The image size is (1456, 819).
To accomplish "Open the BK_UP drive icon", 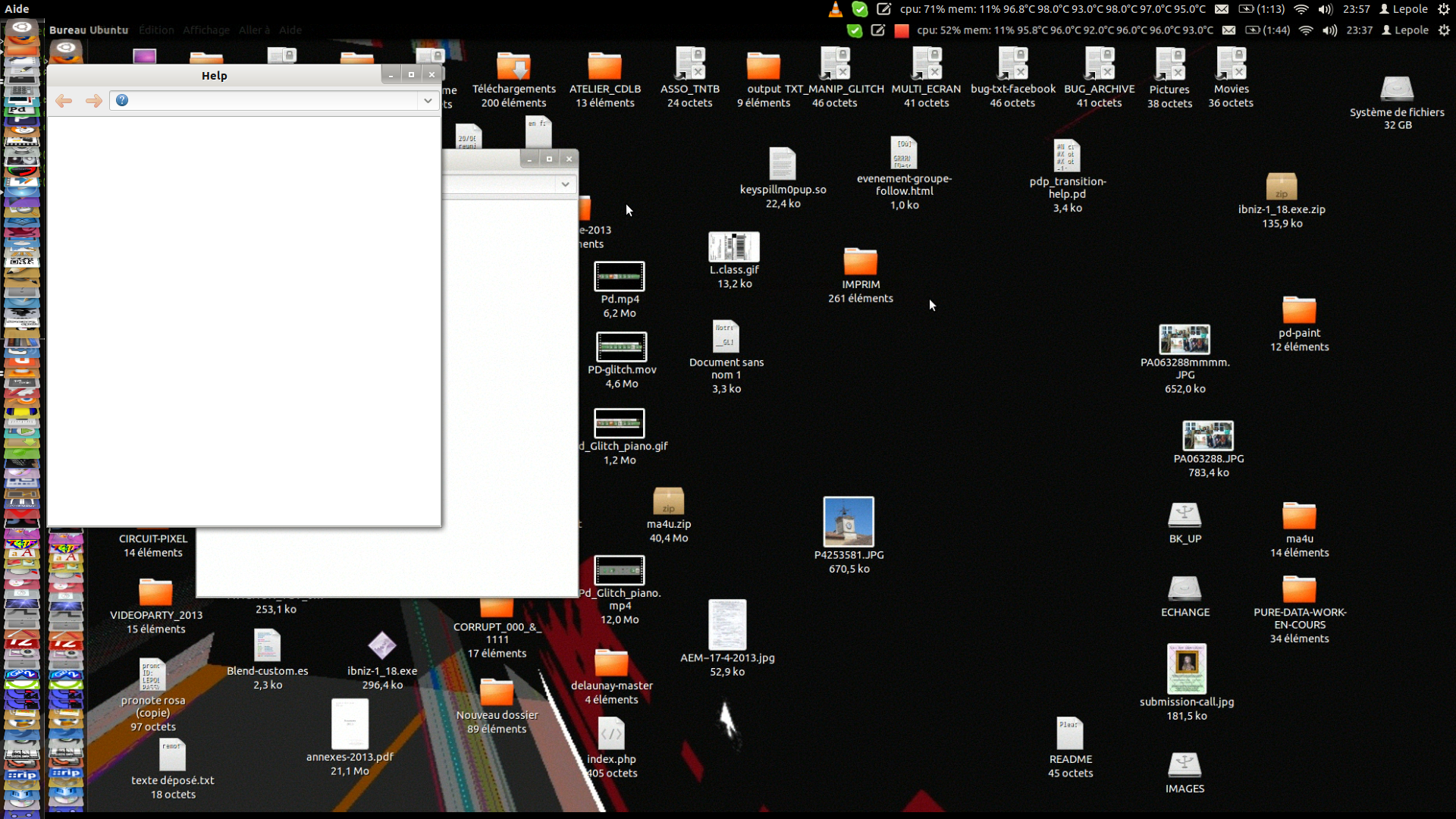I will click(1185, 515).
